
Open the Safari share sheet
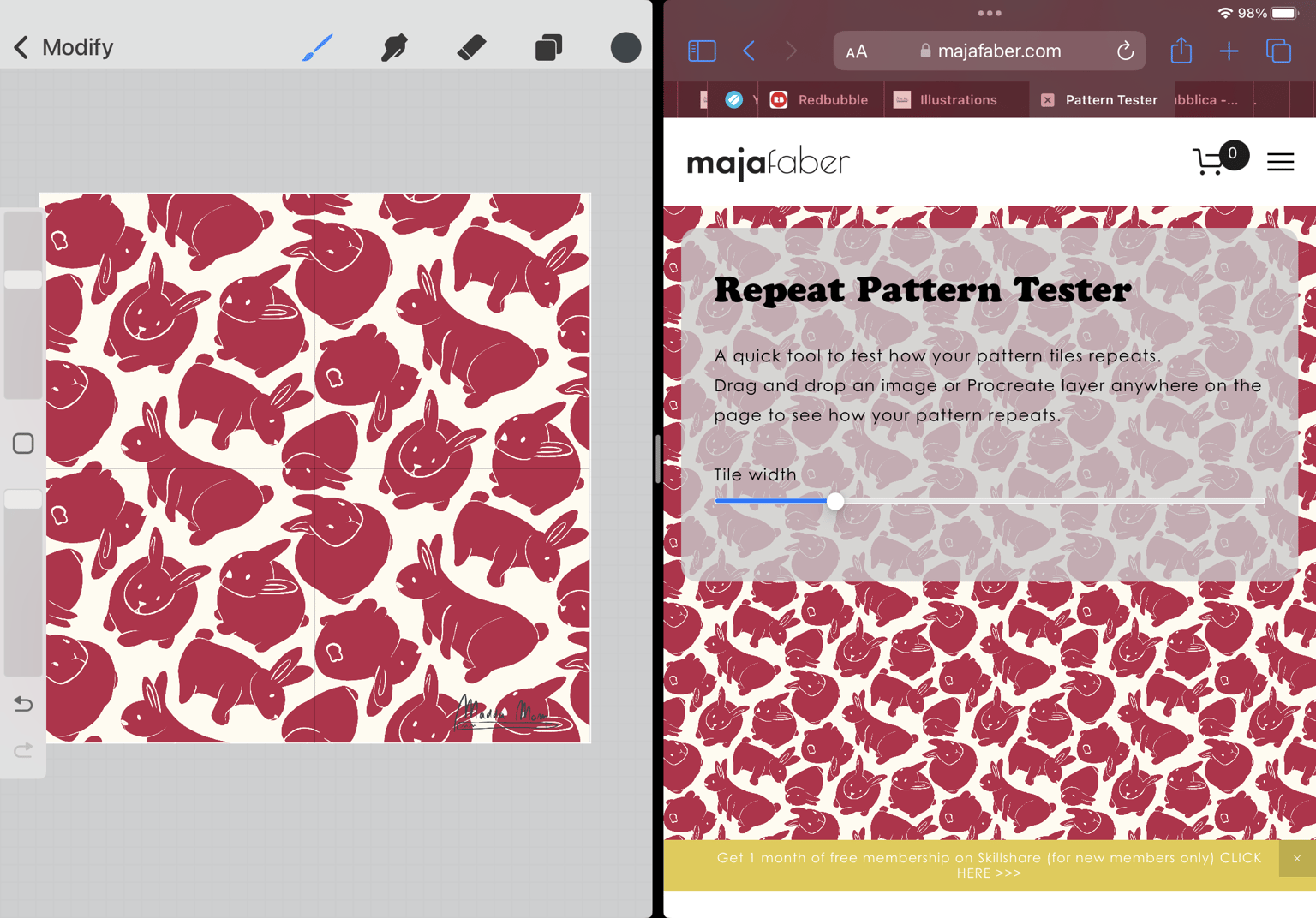click(1181, 50)
